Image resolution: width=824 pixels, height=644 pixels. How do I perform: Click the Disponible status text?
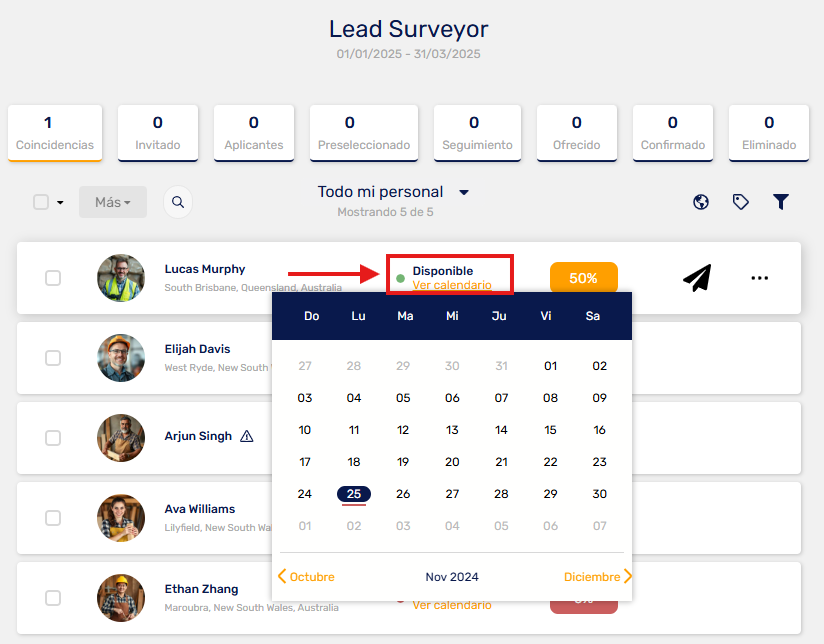pyautogui.click(x=442, y=271)
